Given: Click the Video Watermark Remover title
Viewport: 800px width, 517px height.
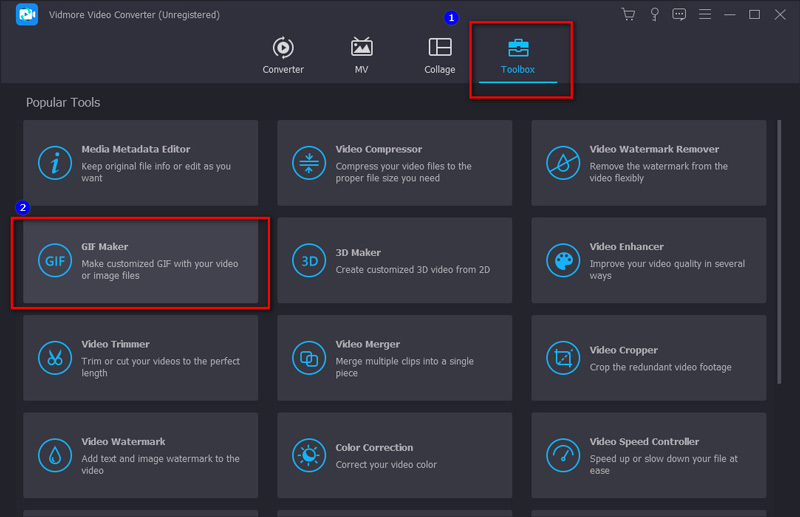Looking at the screenshot, I should [x=654, y=149].
